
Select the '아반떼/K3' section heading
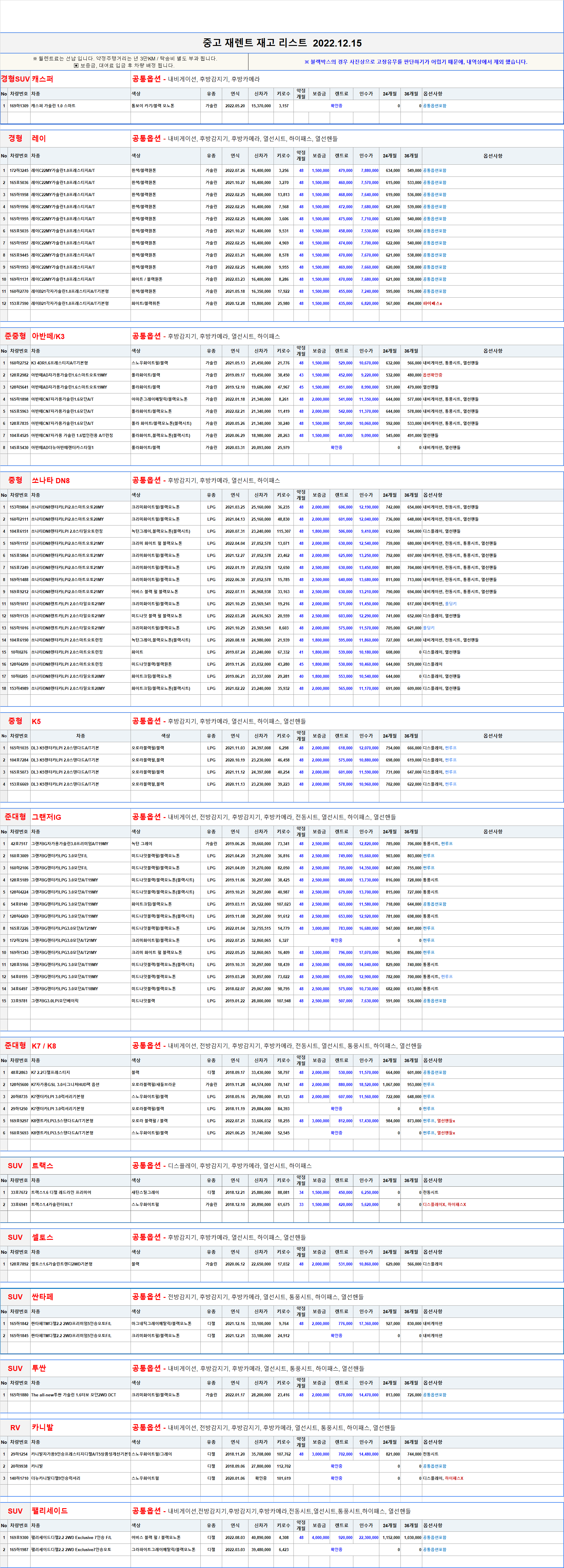coord(48,337)
